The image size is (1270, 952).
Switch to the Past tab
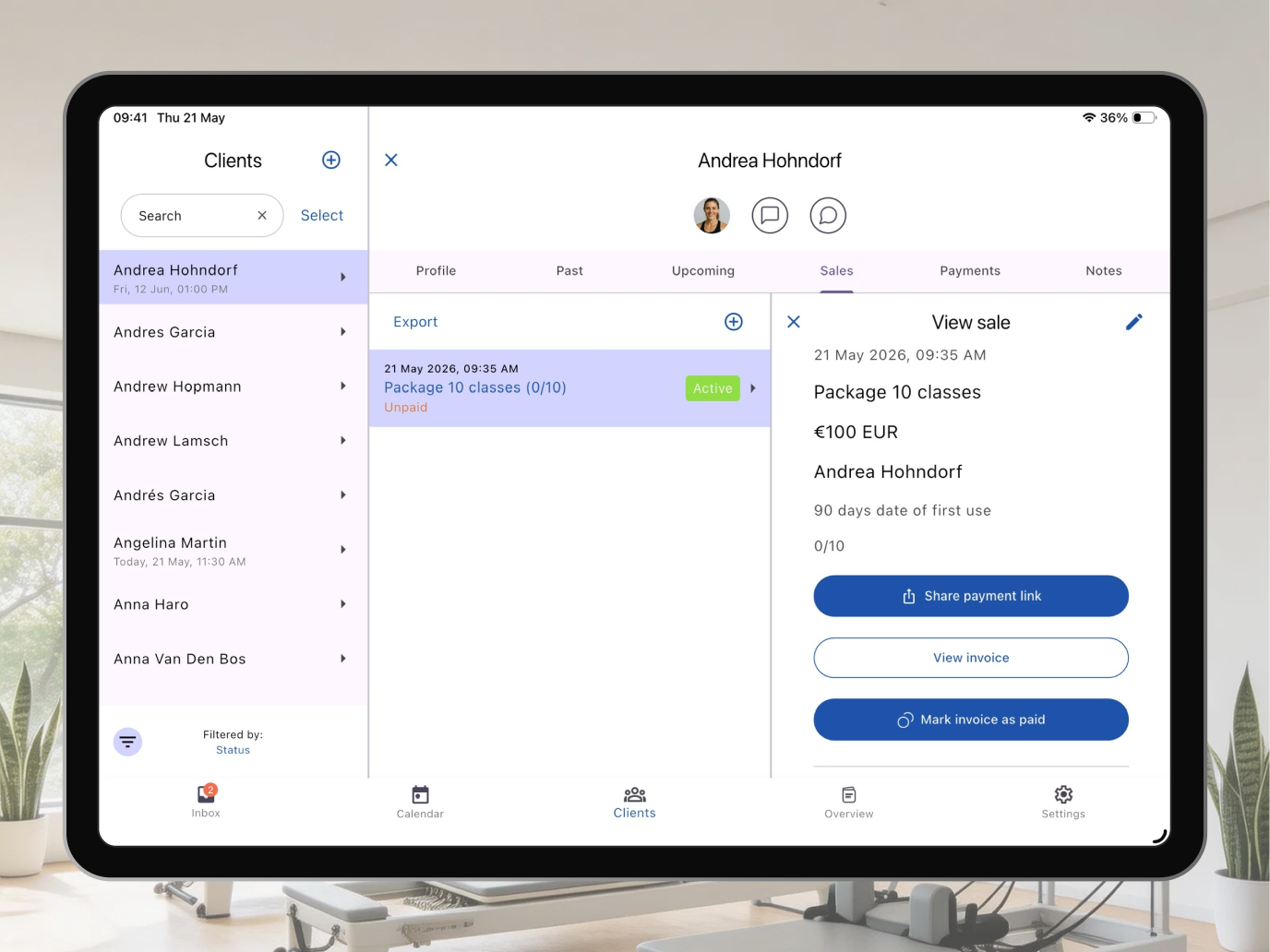click(569, 271)
